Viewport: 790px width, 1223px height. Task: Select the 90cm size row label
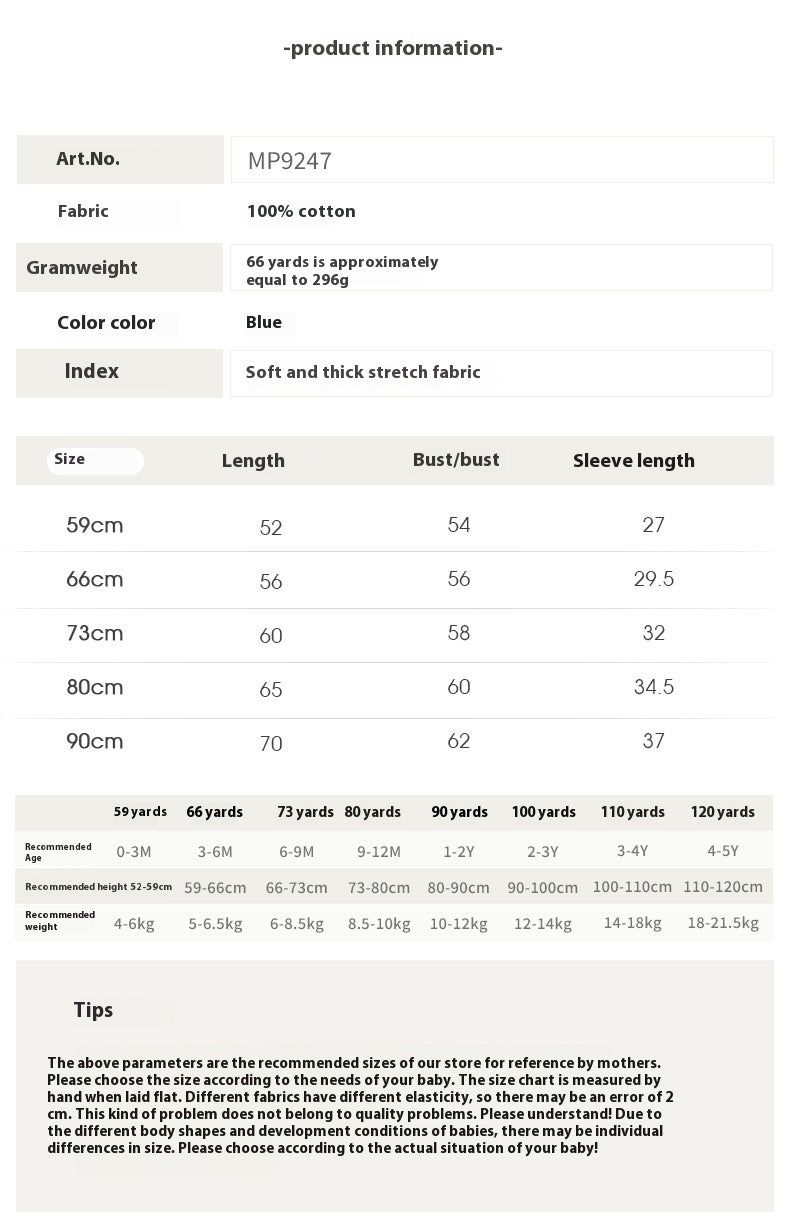pos(95,741)
